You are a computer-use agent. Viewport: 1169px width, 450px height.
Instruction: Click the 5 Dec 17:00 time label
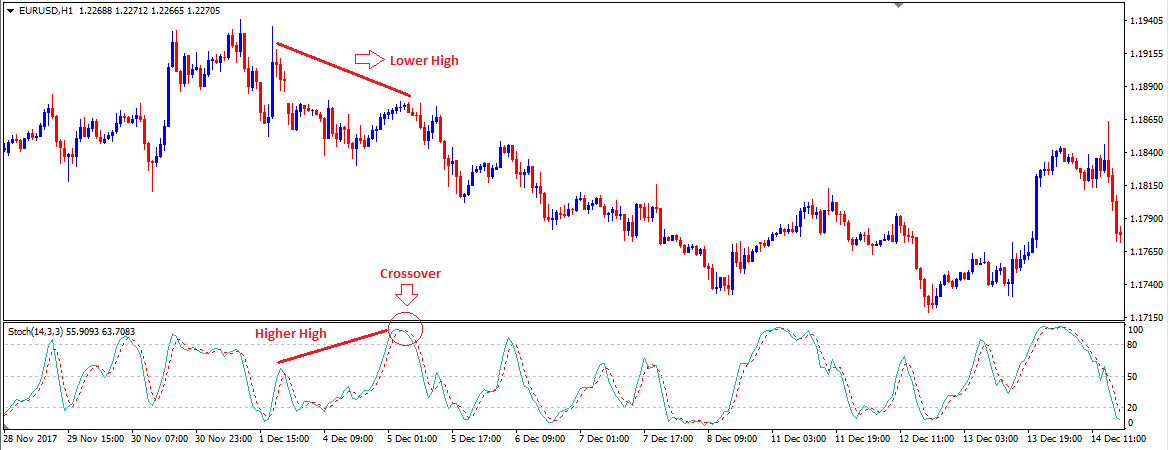[x=477, y=439]
